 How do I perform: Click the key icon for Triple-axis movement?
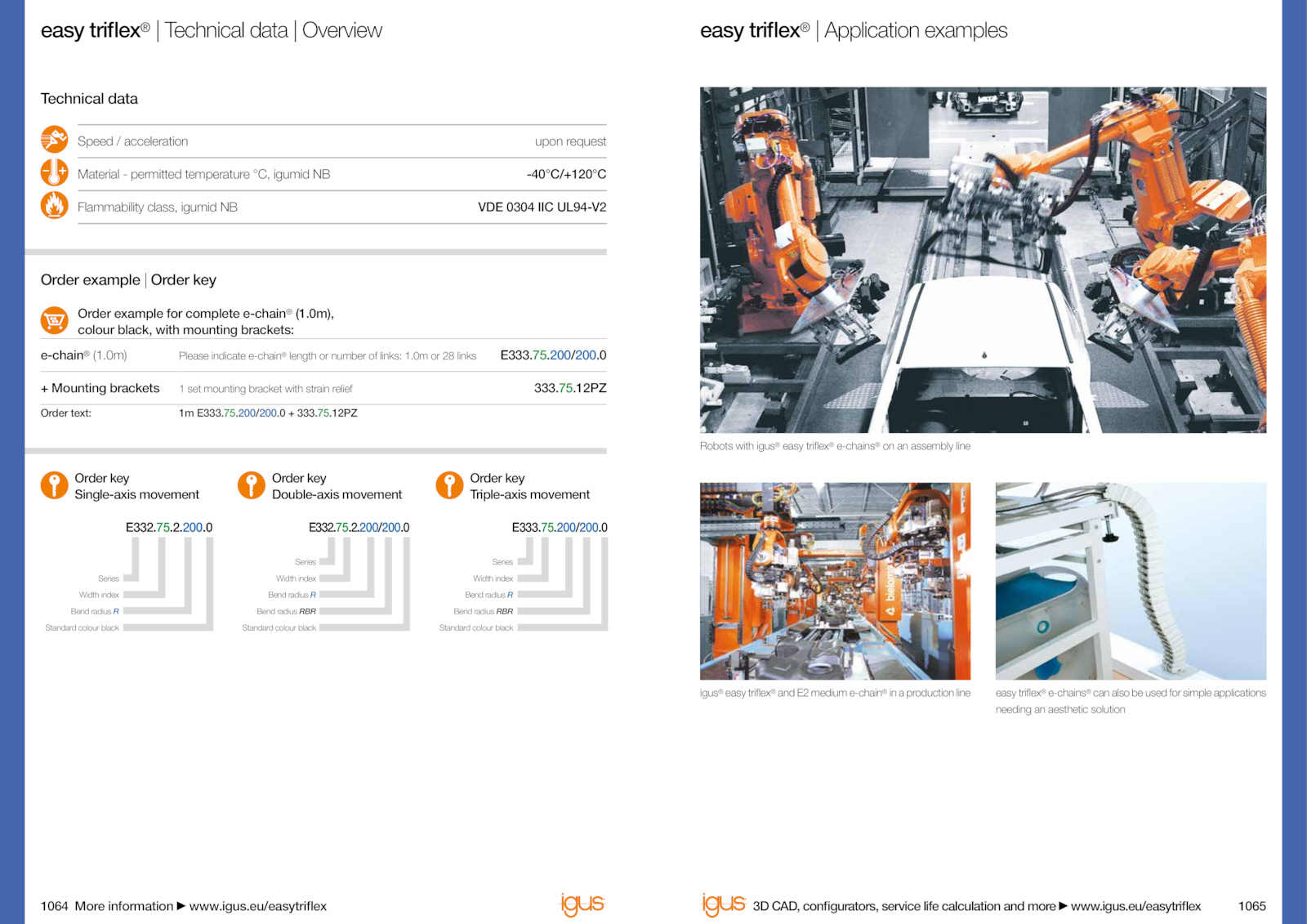[x=449, y=485]
